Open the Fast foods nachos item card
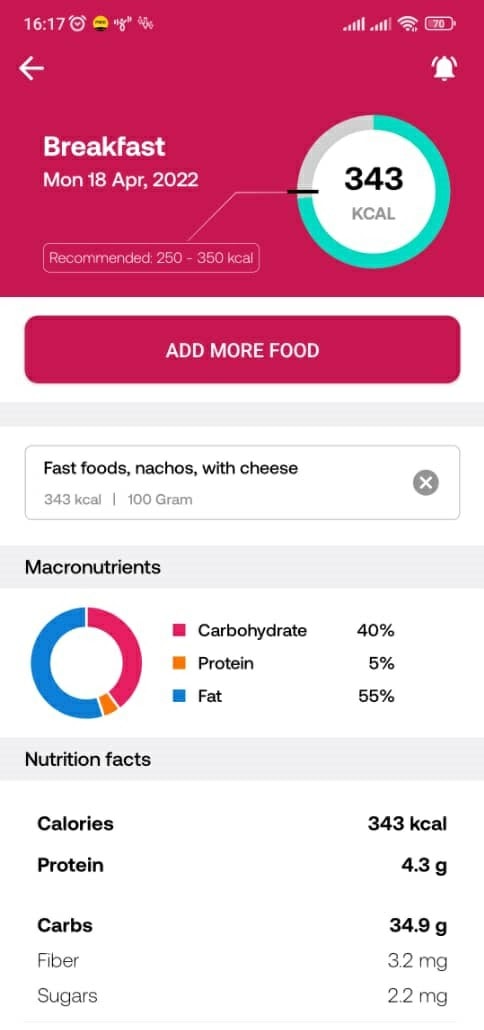Screen dimensions: 484x1030 [x=242, y=483]
